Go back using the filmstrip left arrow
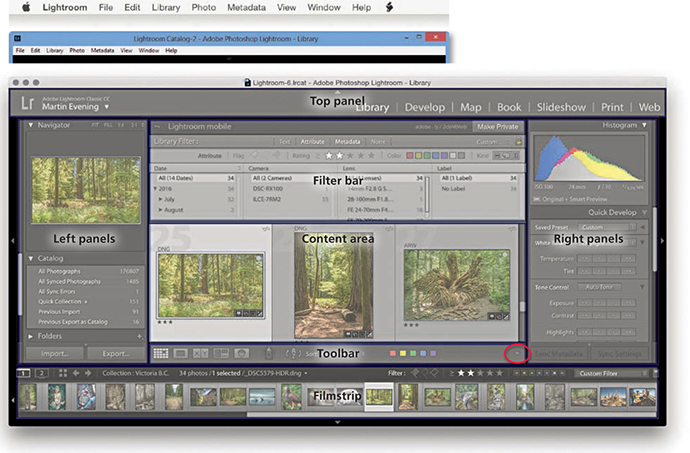690x453 pixels. click(x=76, y=373)
